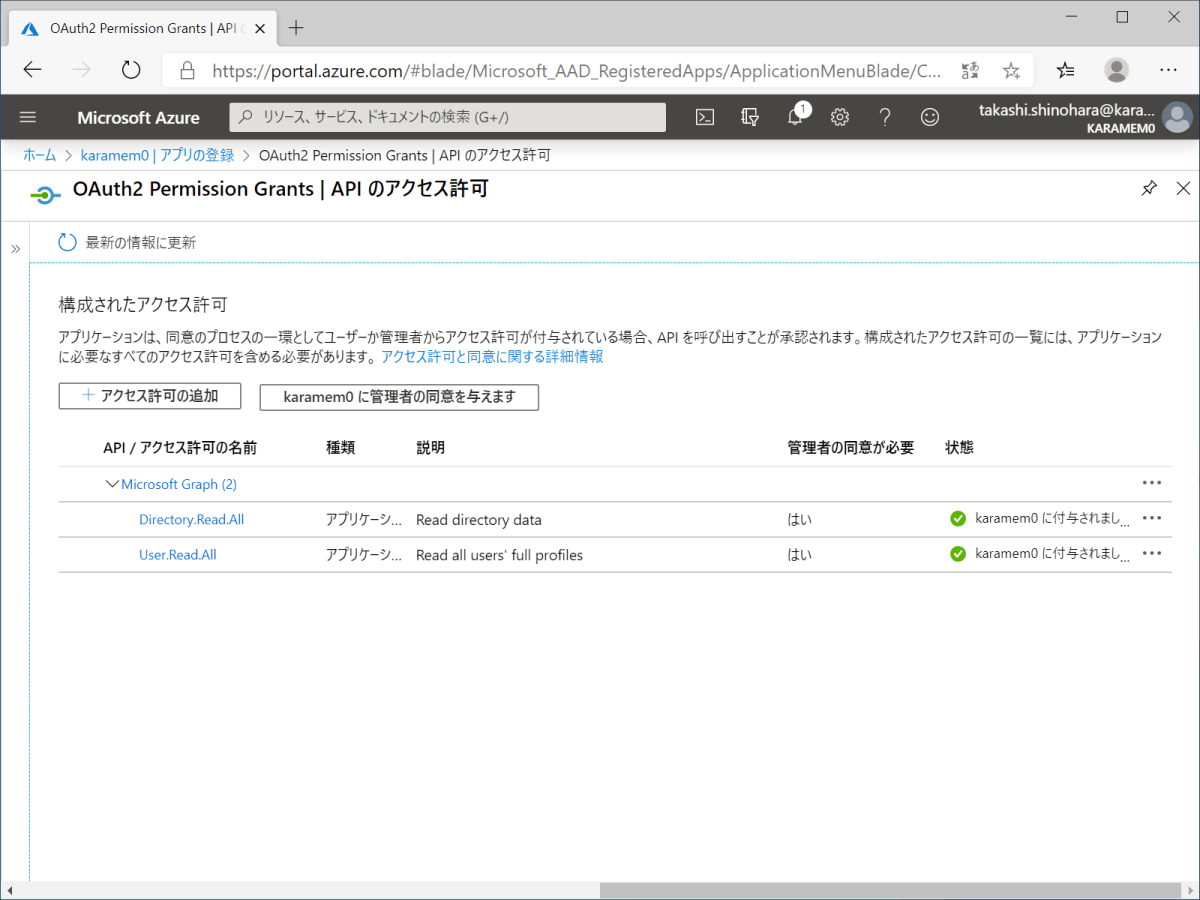Click the browser back arrow
Viewport: 1200px width, 900px height.
pos(32,70)
